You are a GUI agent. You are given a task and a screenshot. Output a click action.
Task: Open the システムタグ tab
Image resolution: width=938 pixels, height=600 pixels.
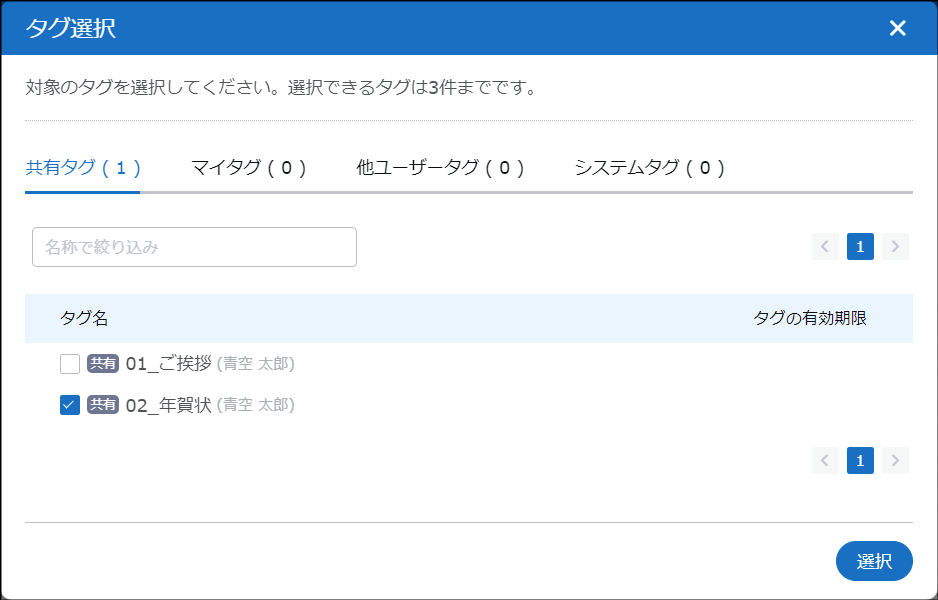tap(649, 168)
